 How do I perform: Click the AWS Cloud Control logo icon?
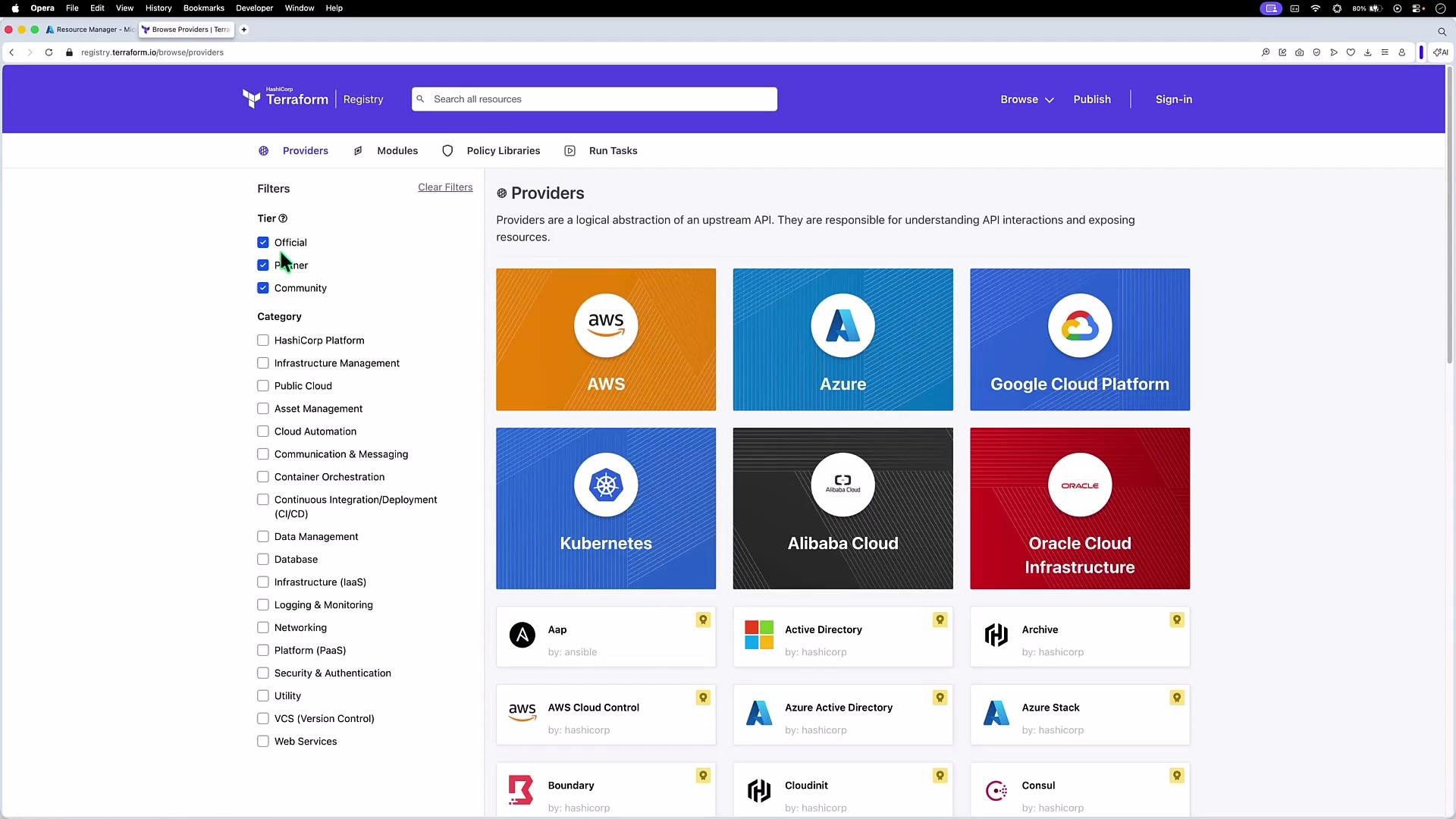[x=522, y=713]
